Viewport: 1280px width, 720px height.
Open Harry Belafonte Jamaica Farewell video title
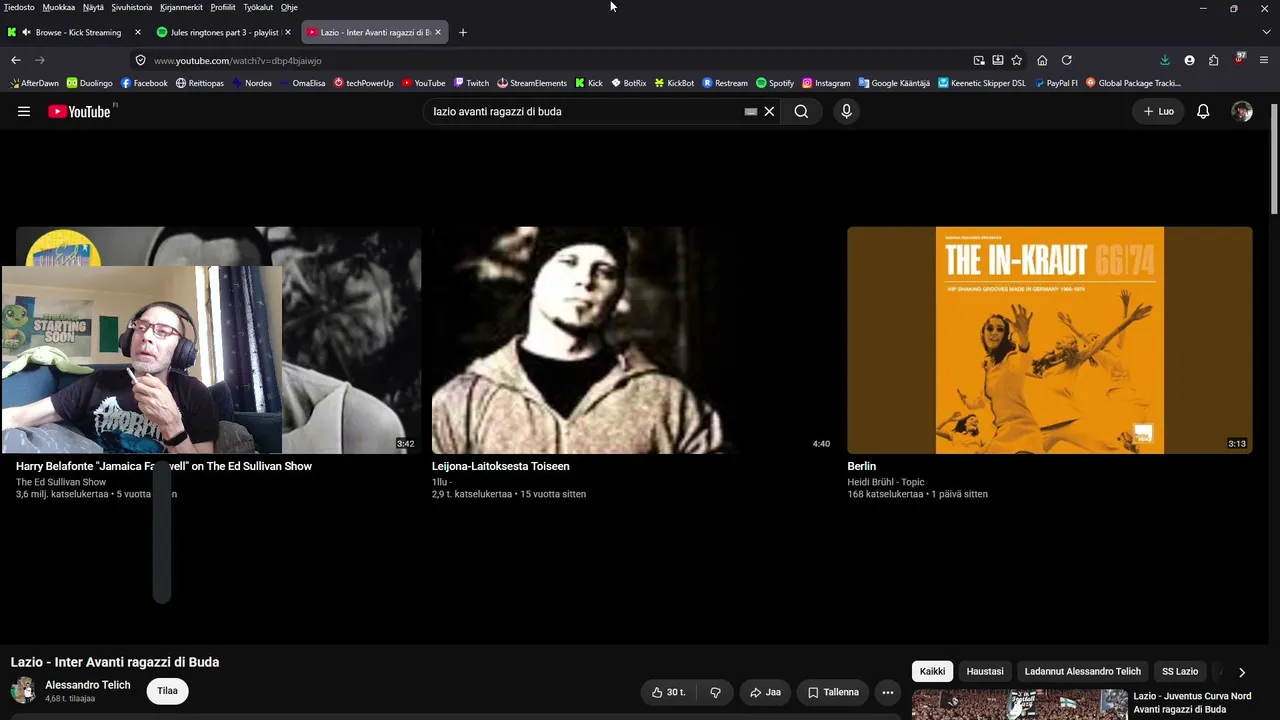pyautogui.click(x=164, y=466)
